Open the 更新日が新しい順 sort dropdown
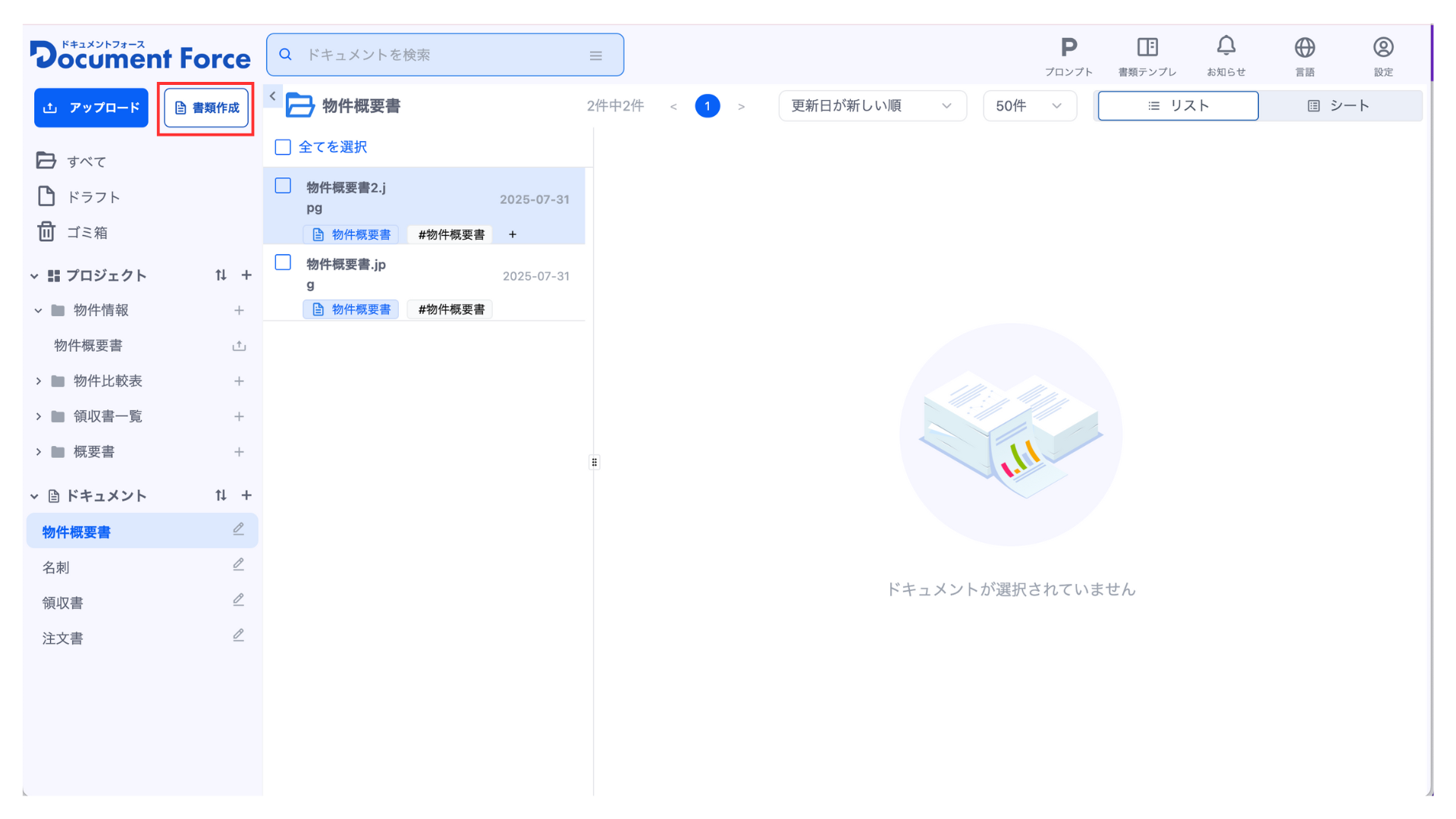The height and width of the screenshot is (819, 1456). 872,105
